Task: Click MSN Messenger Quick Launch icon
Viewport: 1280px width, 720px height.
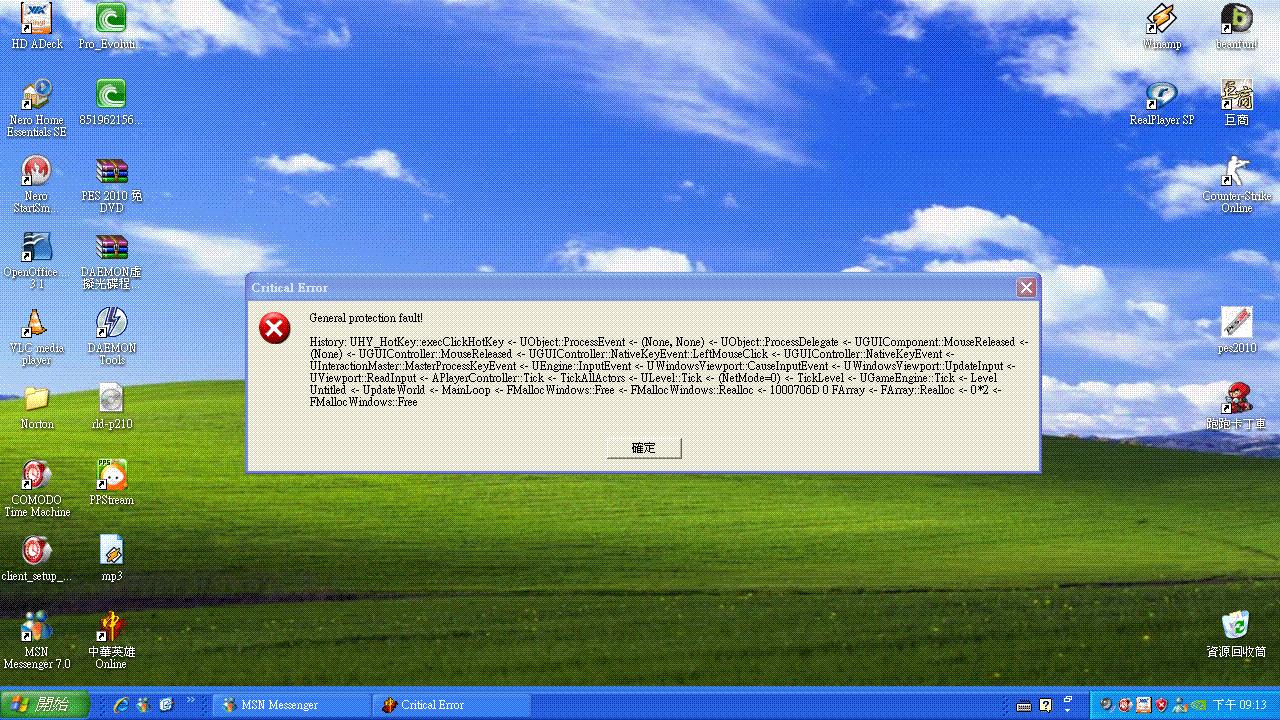Action: coord(143,705)
